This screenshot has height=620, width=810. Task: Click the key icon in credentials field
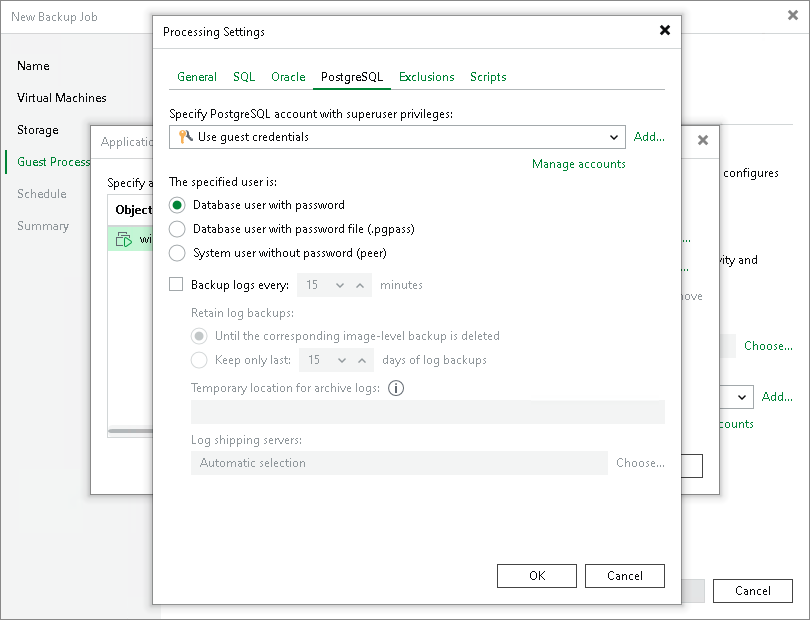185,137
